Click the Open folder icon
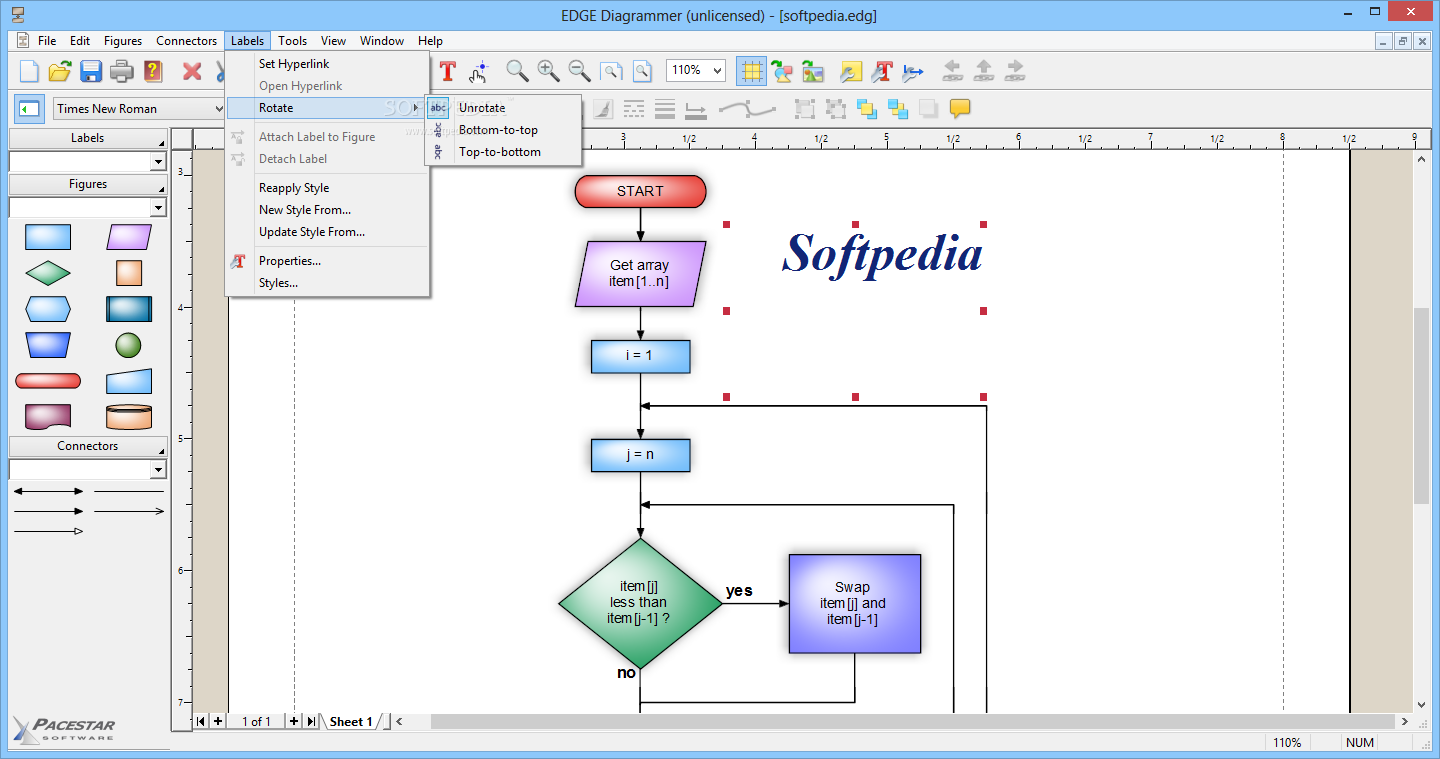 (x=60, y=71)
